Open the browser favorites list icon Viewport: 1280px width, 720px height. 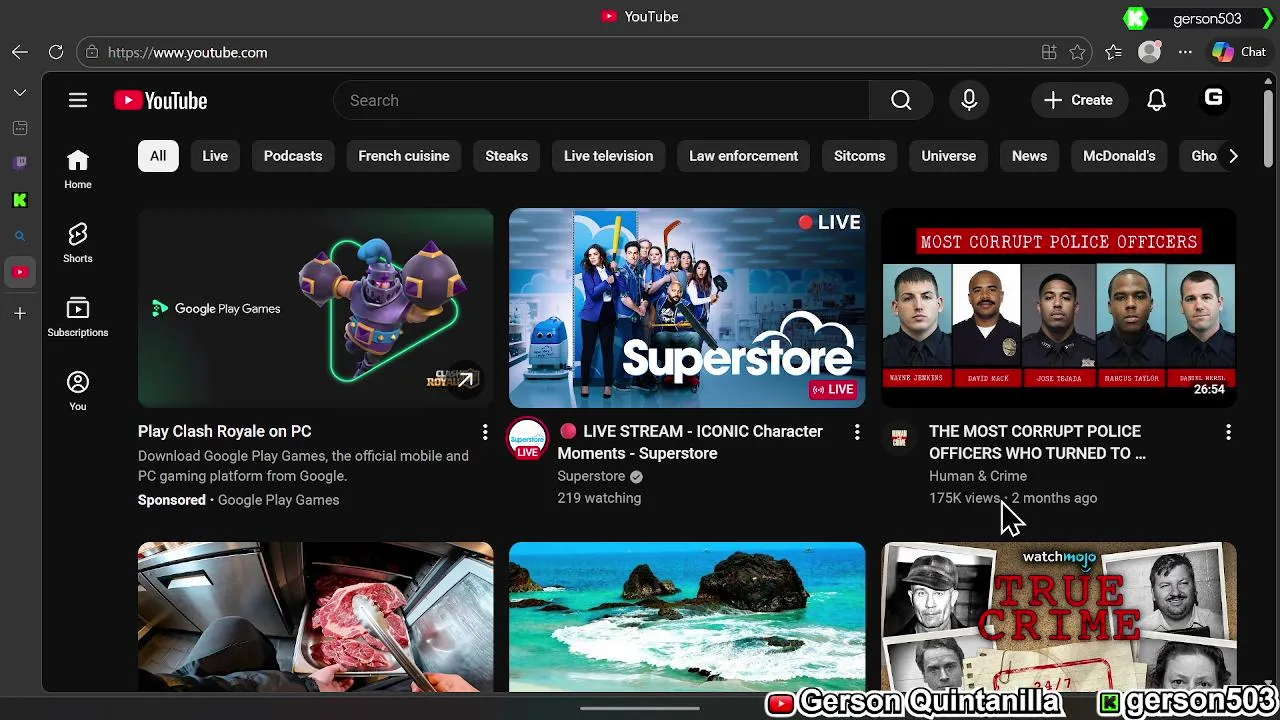(1114, 52)
